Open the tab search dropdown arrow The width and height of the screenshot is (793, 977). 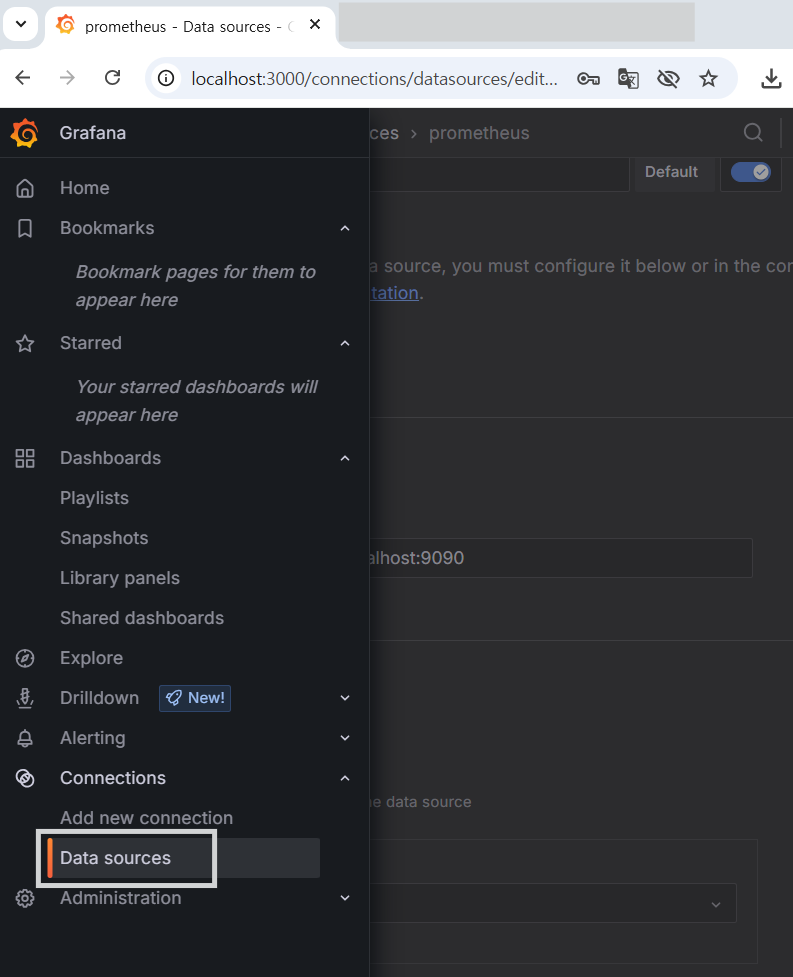pos(21,24)
